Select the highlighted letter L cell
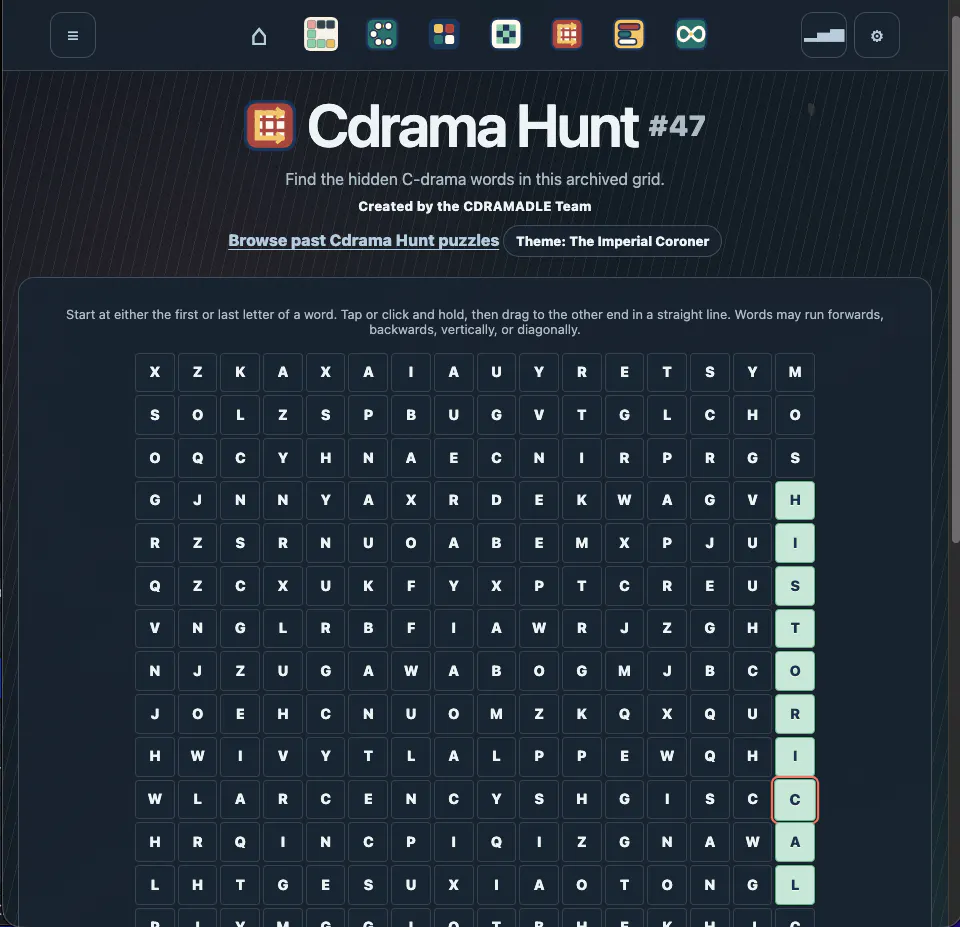Viewport: 960px width, 927px height. tap(795, 885)
